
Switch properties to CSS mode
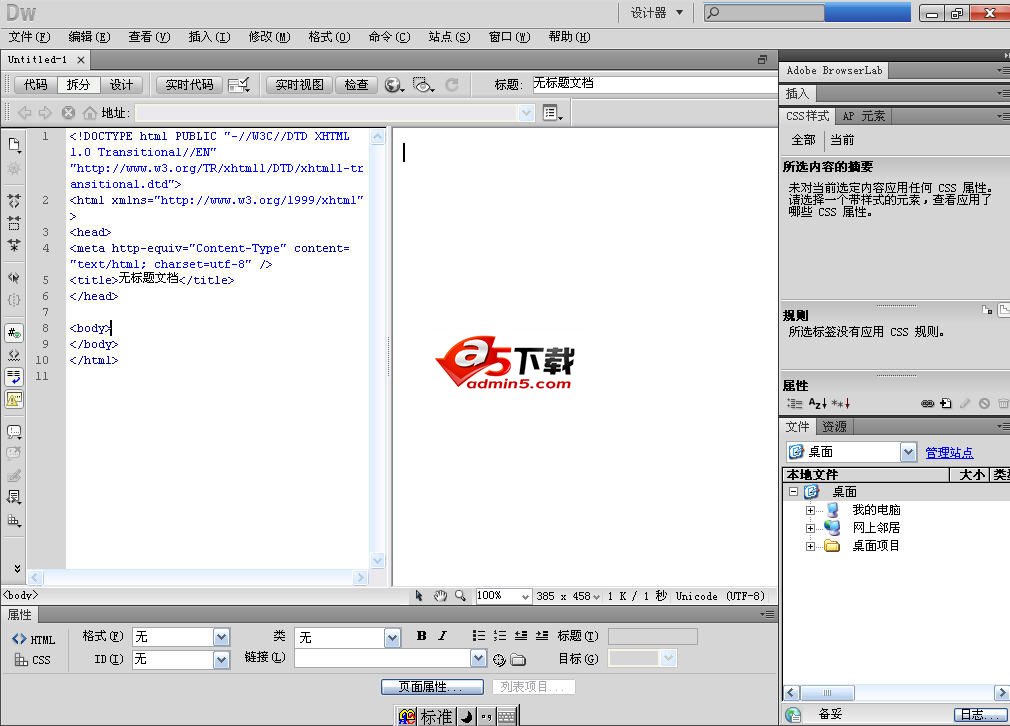pos(33,660)
